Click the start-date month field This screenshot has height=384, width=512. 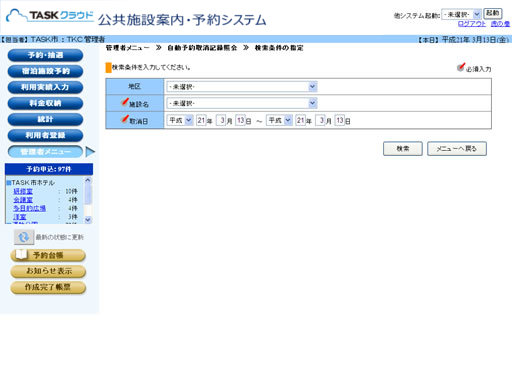(x=221, y=120)
